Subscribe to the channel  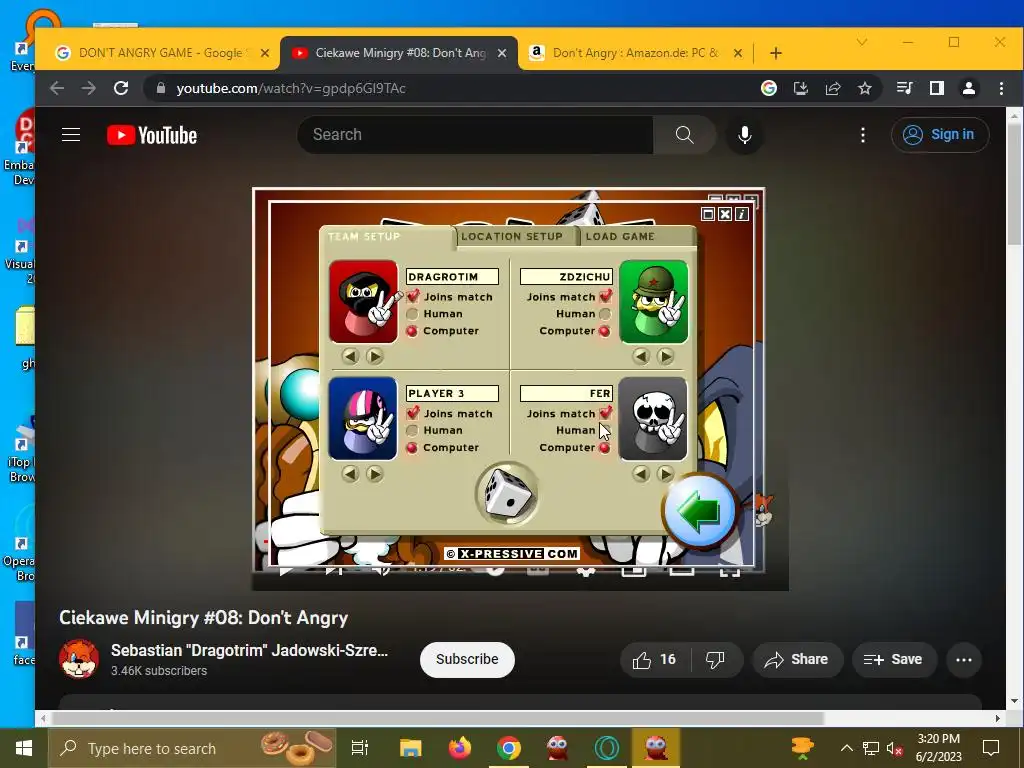tap(467, 660)
